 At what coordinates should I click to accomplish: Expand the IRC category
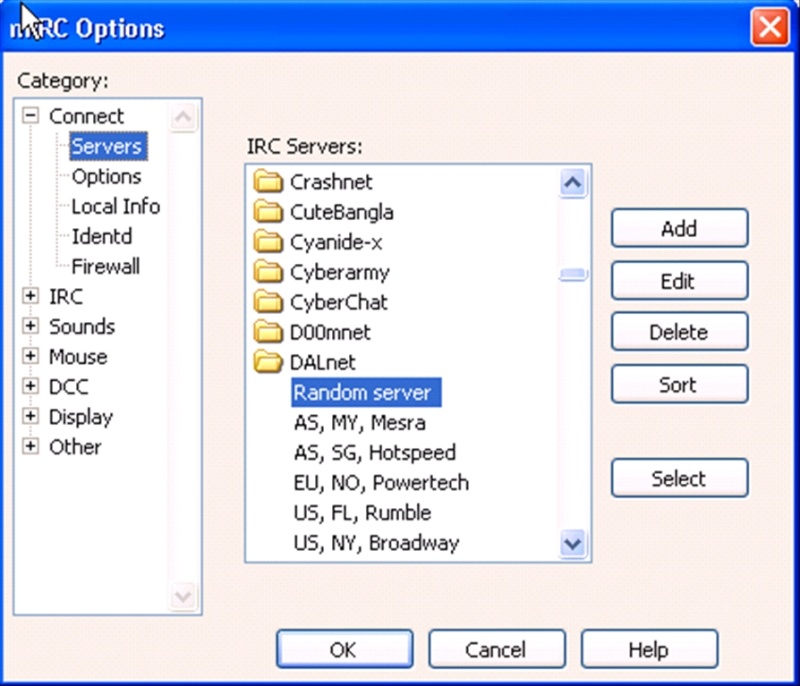coord(31,296)
